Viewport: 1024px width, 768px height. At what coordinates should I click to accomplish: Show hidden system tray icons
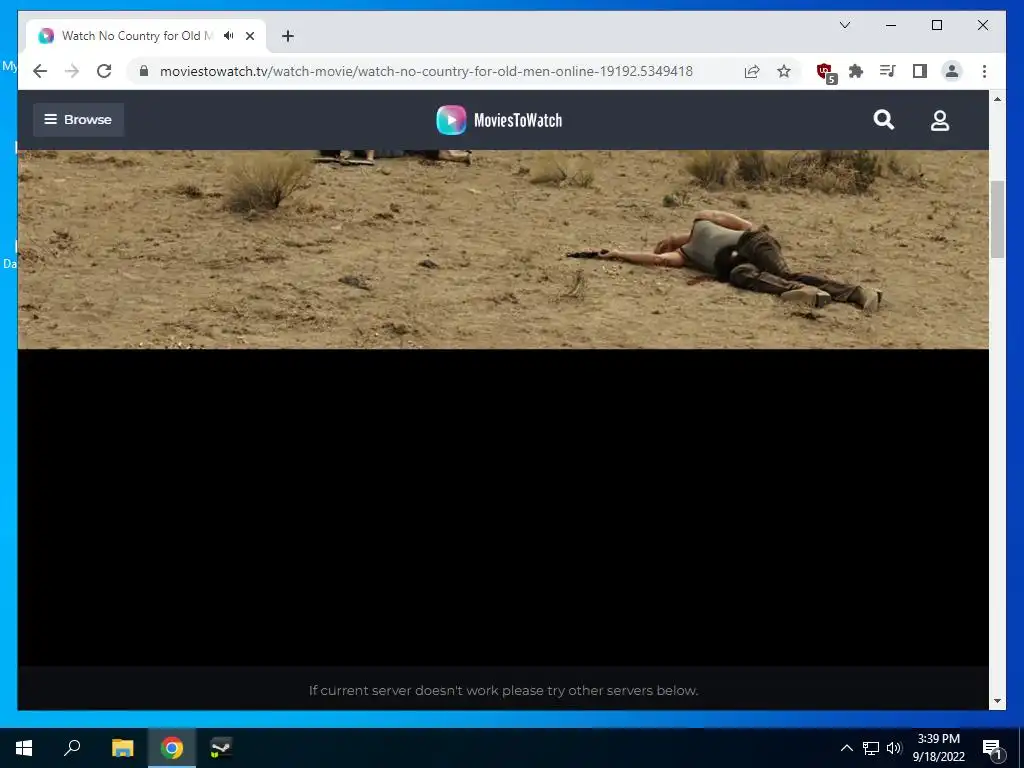[846, 748]
